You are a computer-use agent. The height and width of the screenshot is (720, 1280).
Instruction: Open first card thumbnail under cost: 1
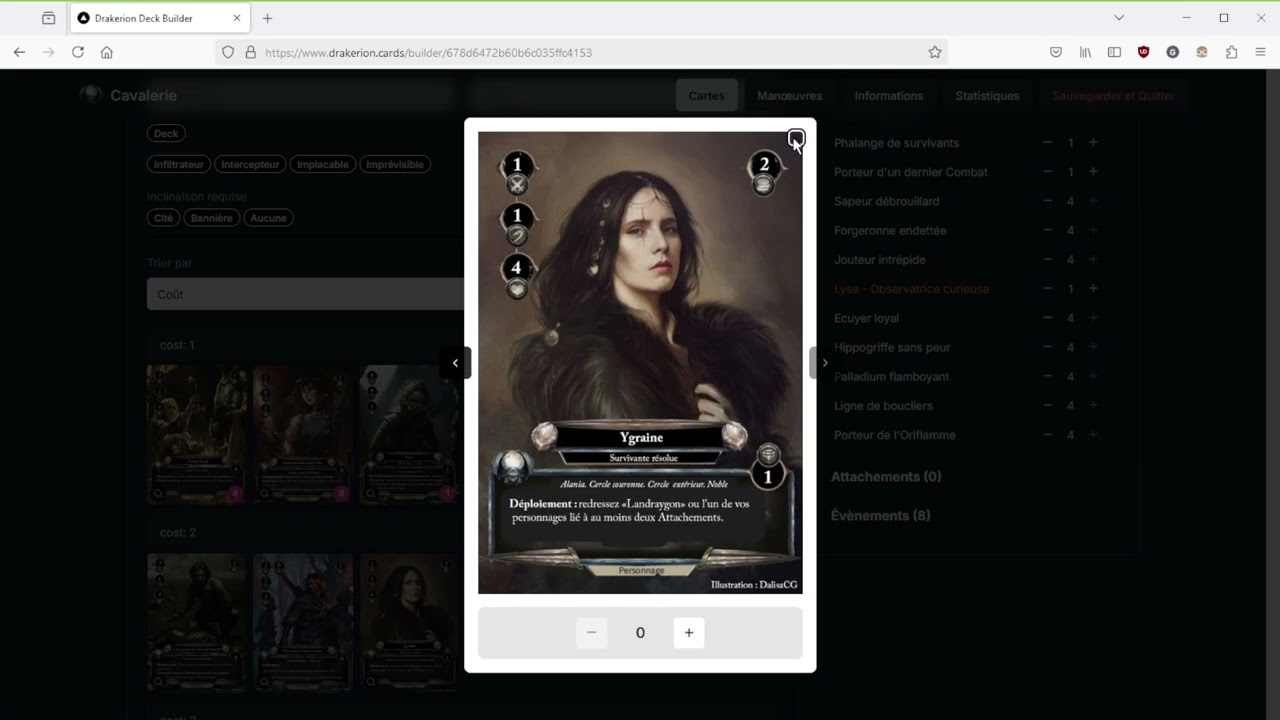click(x=197, y=434)
